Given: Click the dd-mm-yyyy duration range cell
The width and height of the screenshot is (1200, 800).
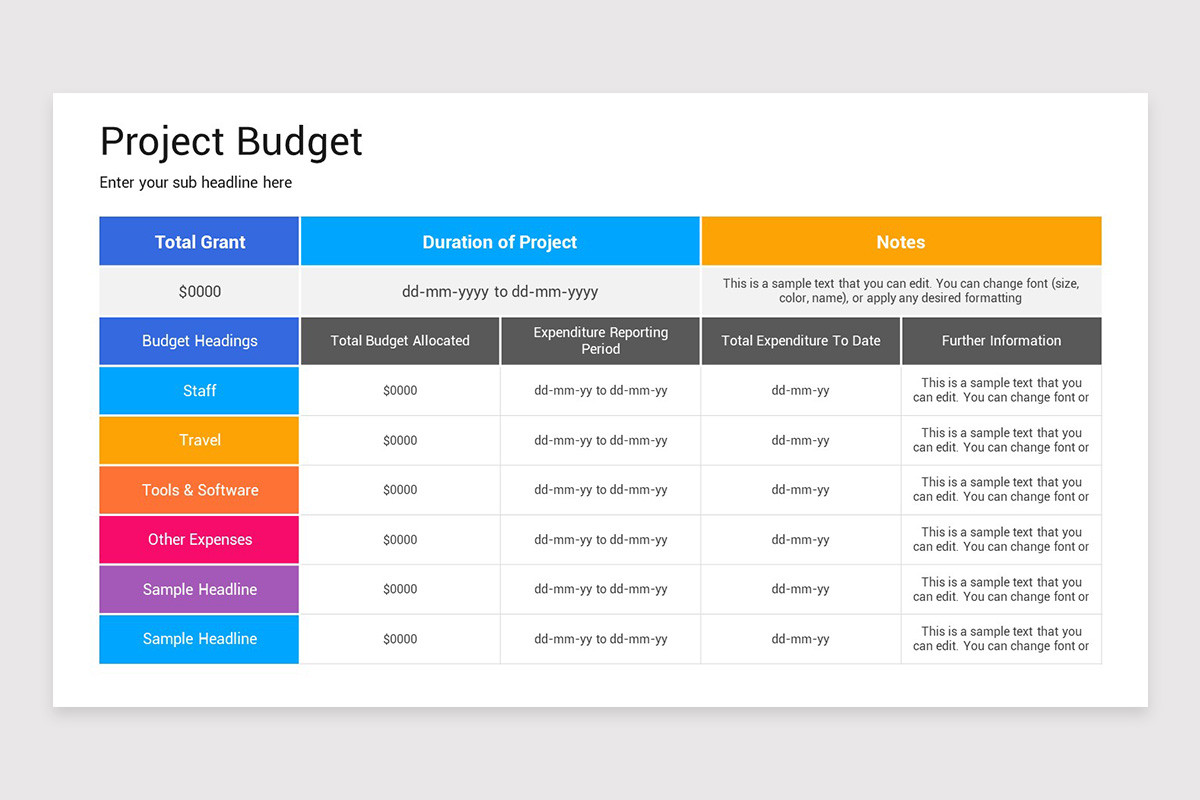Looking at the screenshot, I should (499, 291).
